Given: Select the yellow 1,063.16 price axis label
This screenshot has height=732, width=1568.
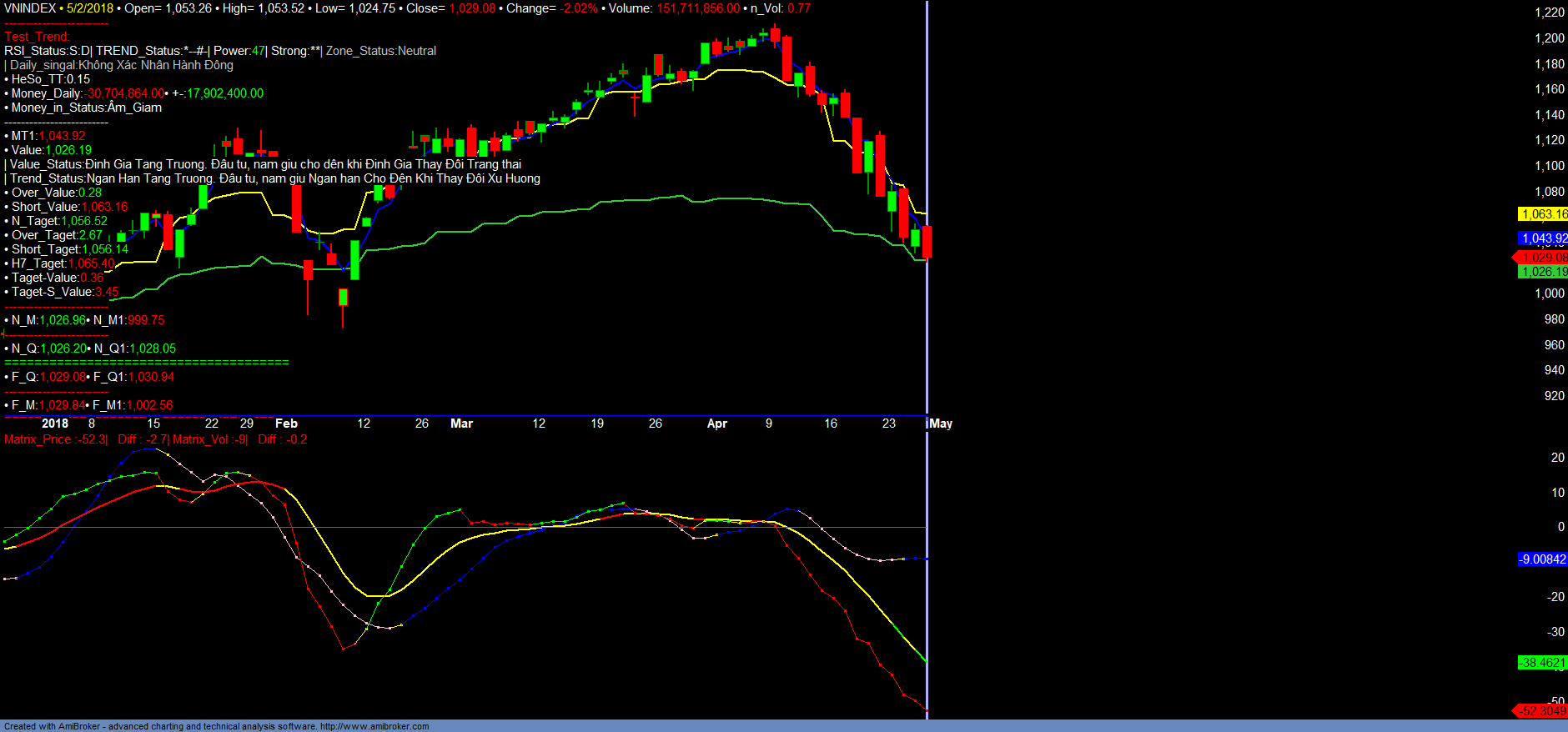Looking at the screenshot, I should (x=1543, y=214).
